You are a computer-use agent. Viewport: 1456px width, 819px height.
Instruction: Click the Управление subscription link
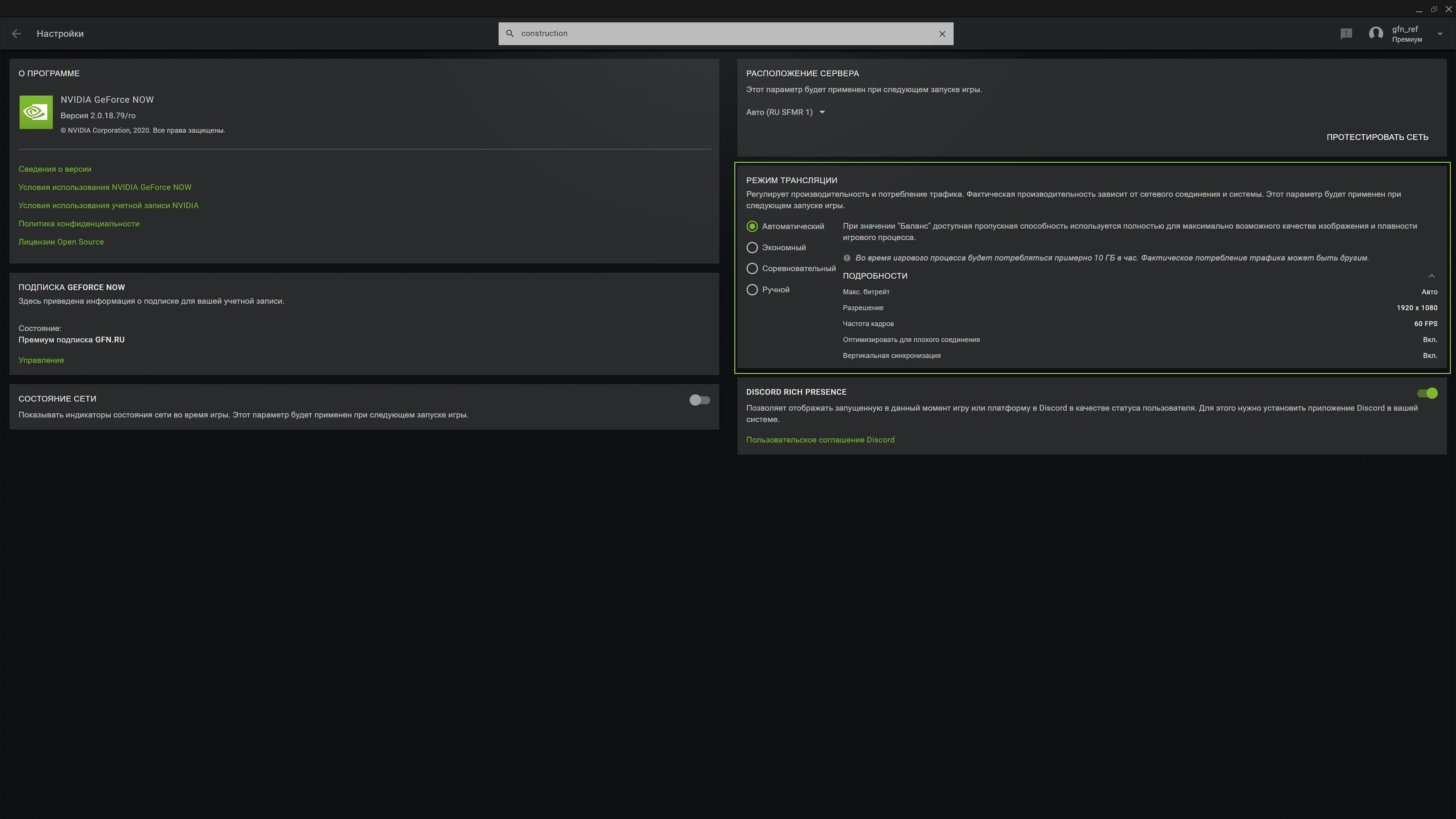41,361
